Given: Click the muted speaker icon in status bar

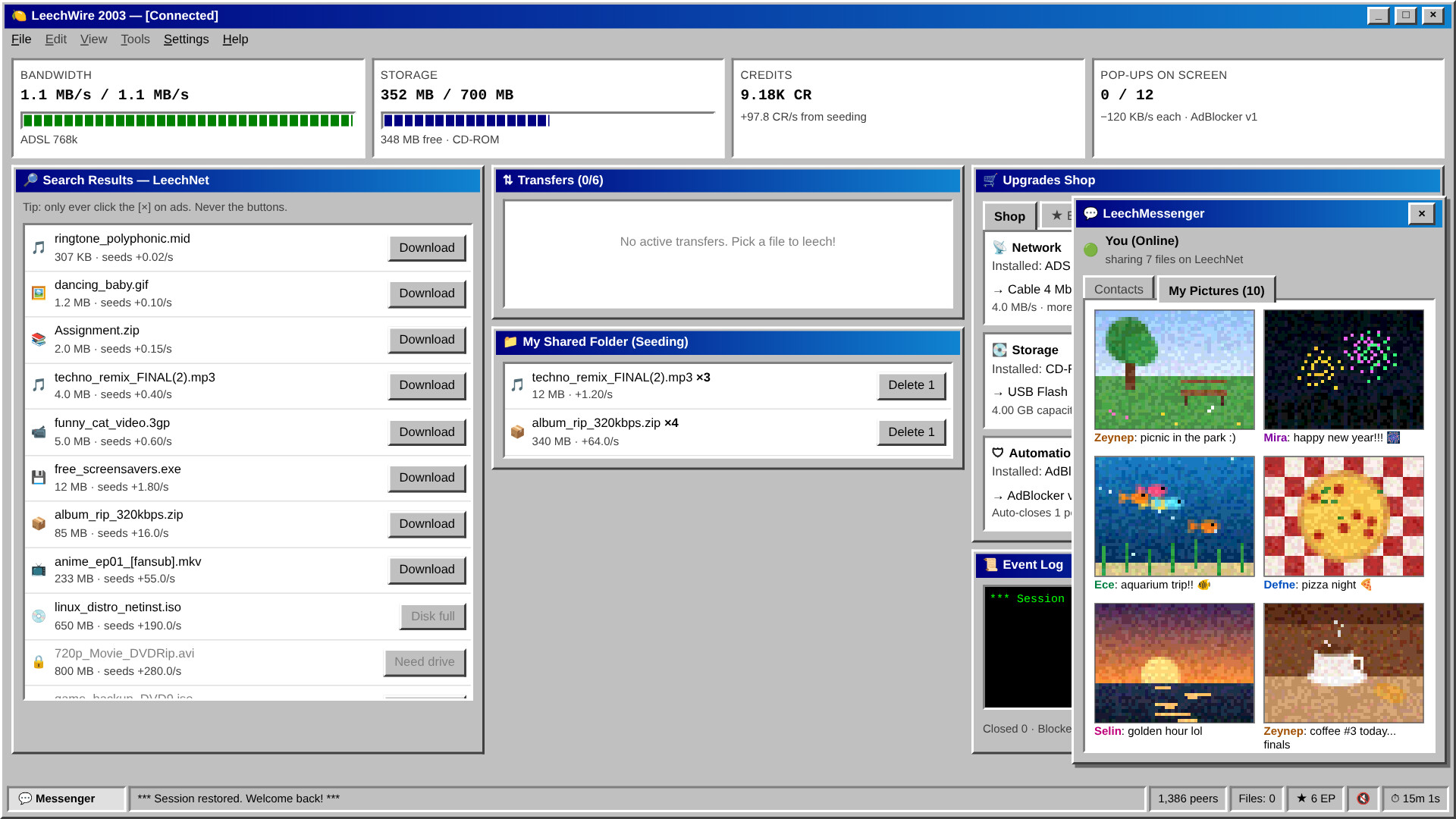Looking at the screenshot, I should pos(1363,799).
